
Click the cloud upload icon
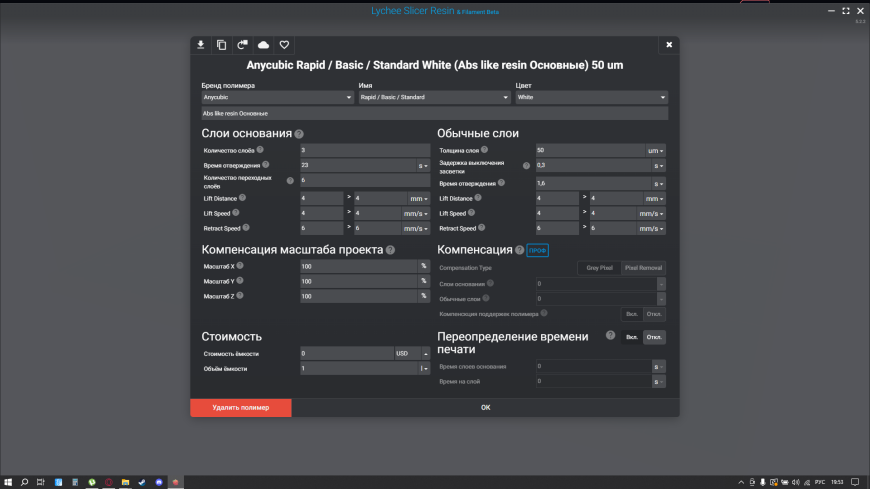264,45
